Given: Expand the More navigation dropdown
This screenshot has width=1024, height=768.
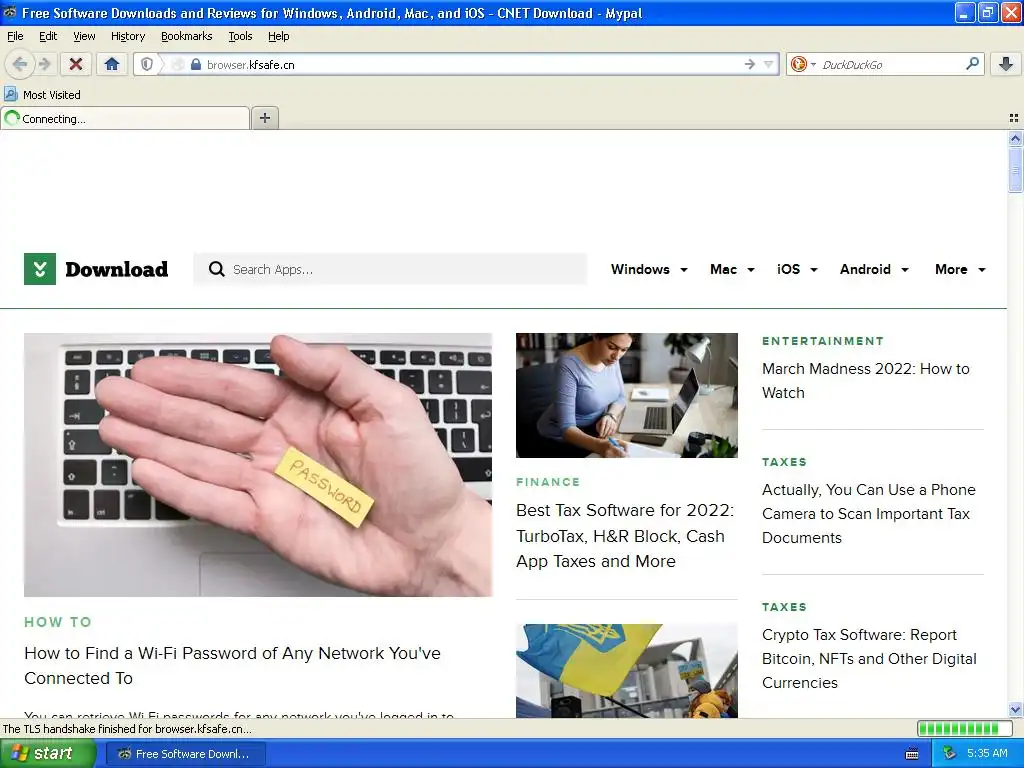Looking at the screenshot, I should [960, 269].
